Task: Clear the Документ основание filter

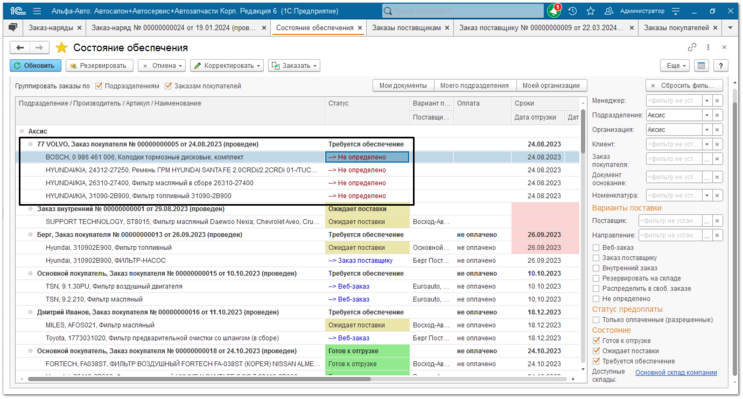Action: [717, 177]
